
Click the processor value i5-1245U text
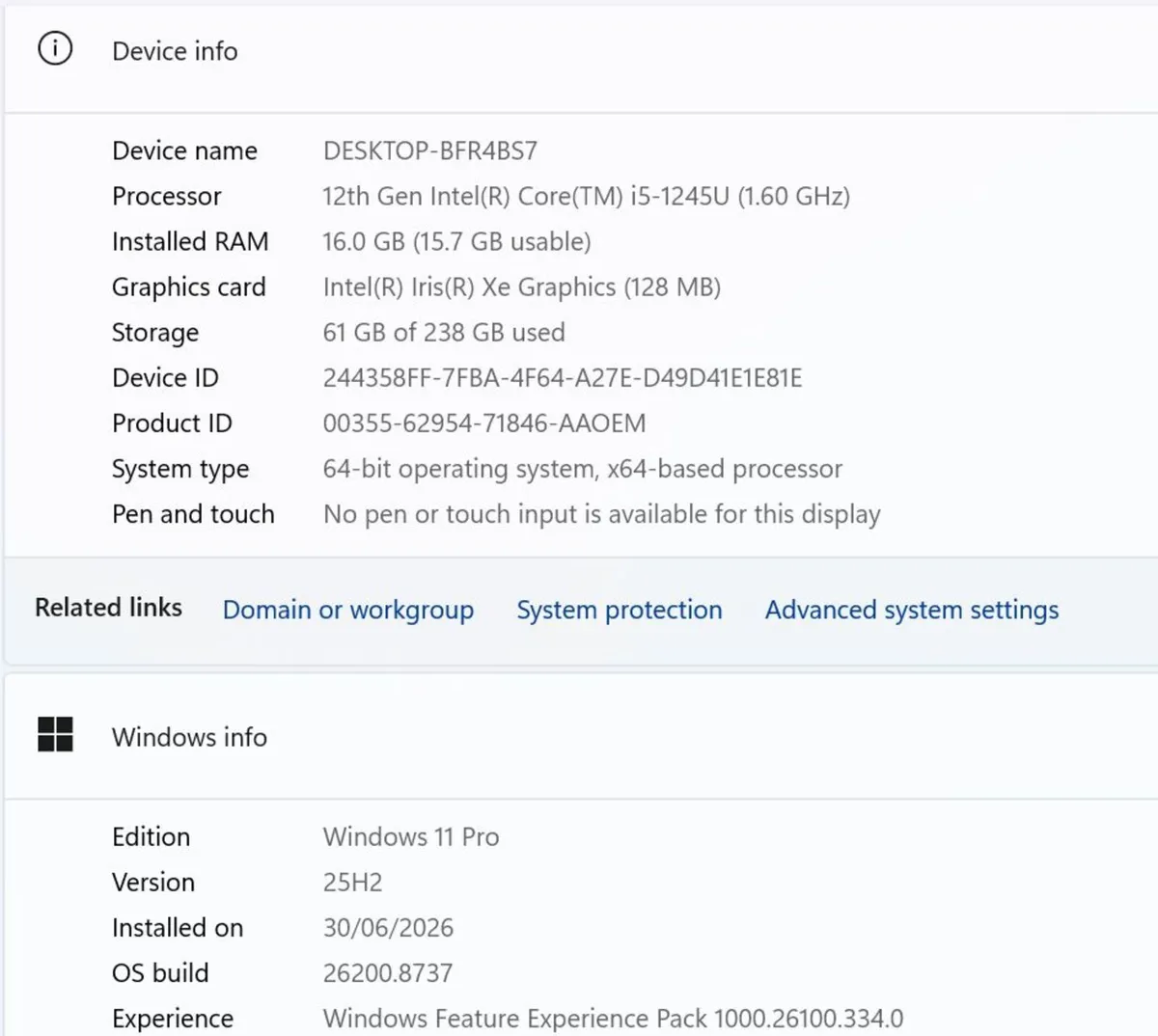(586, 196)
